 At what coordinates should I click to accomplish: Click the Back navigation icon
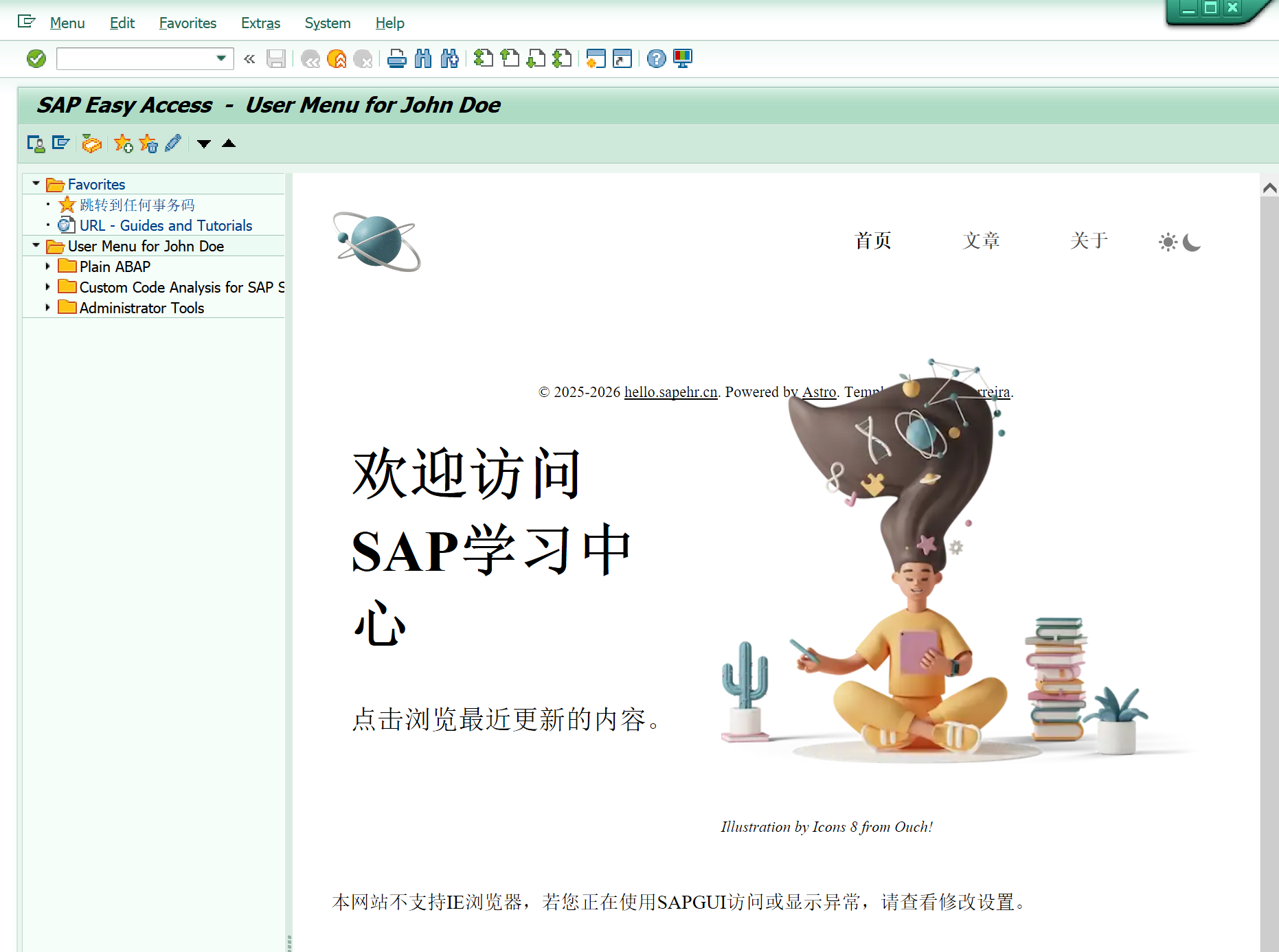click(310, 59)
